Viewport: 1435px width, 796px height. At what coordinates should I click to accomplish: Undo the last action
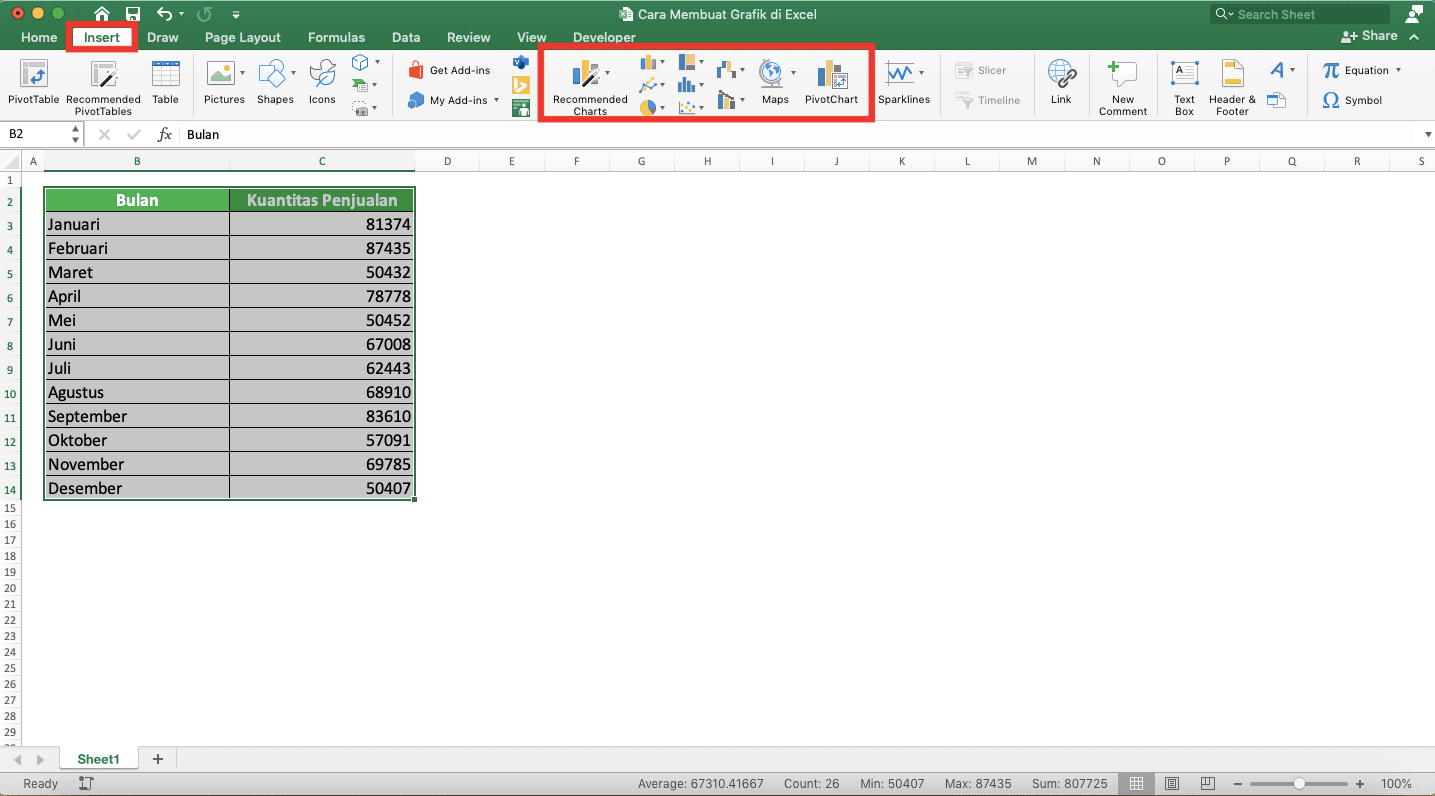[x=165, y=14]
